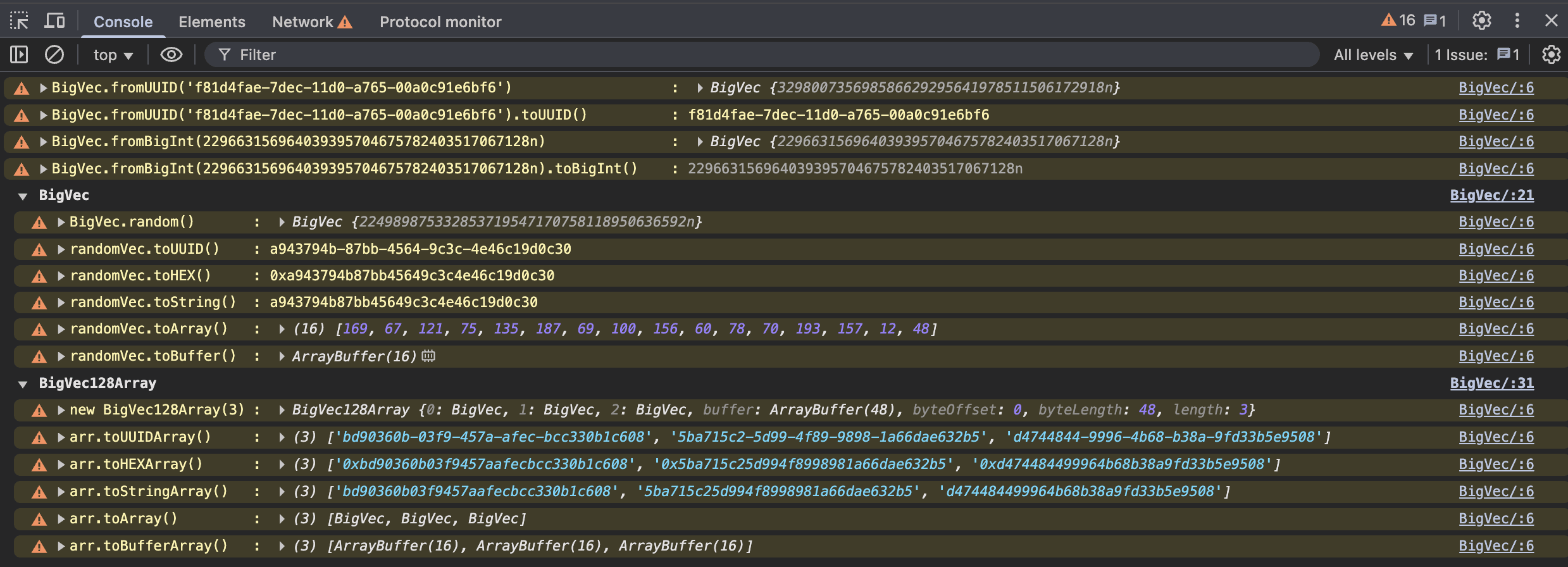Switch to the Console tab
Image resolution: width=1568 pixels, height=567 pixels.
123,22
